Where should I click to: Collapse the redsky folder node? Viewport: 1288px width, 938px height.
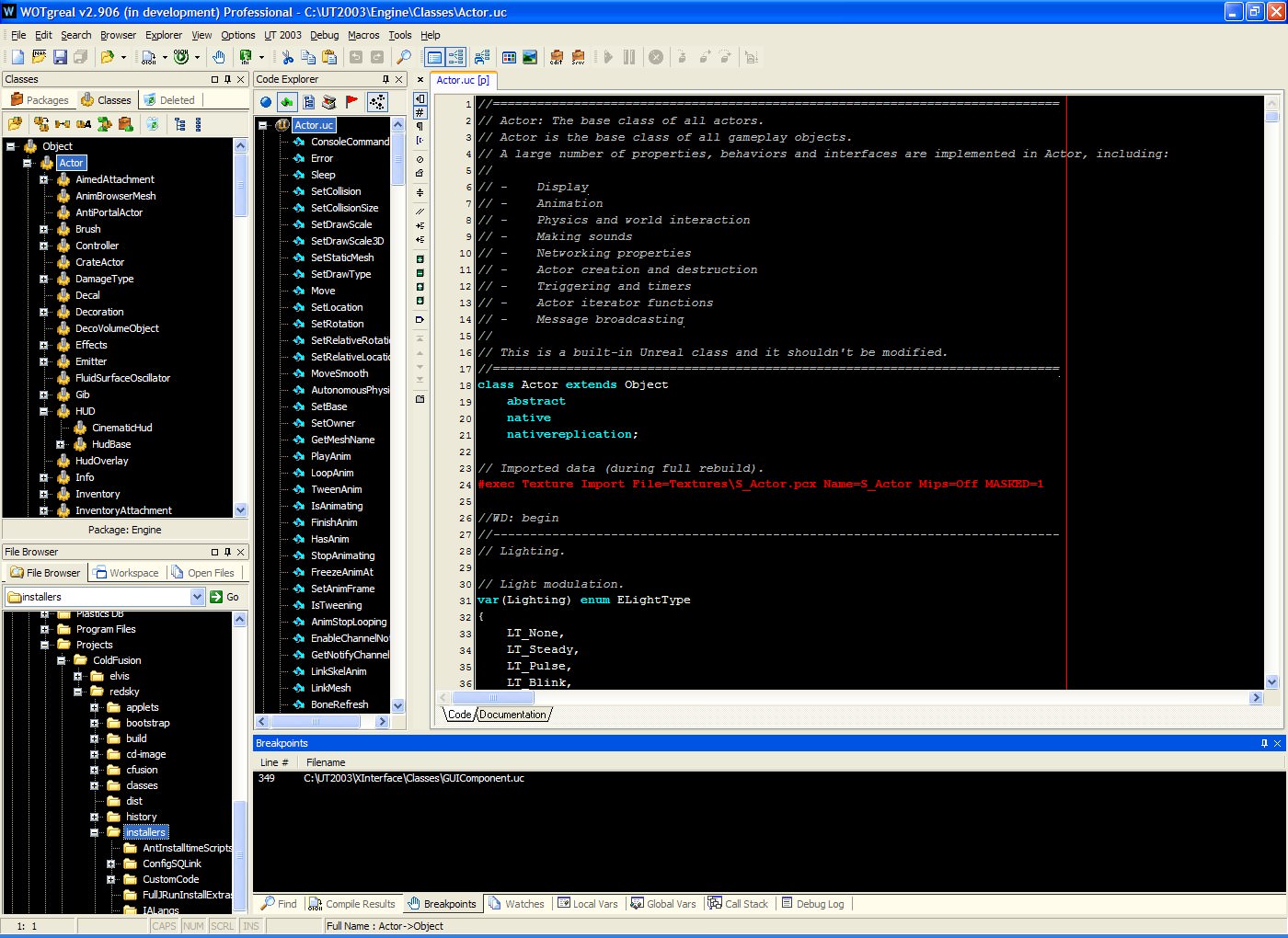(77, 692)
